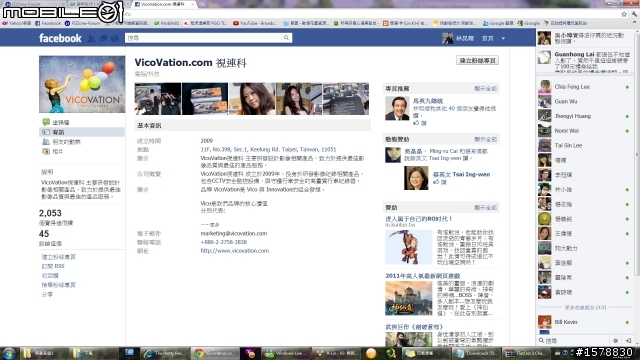The height and width of the screenshot is (360, 640).
Task: Expand the more description link
Action: click(215, 225)
